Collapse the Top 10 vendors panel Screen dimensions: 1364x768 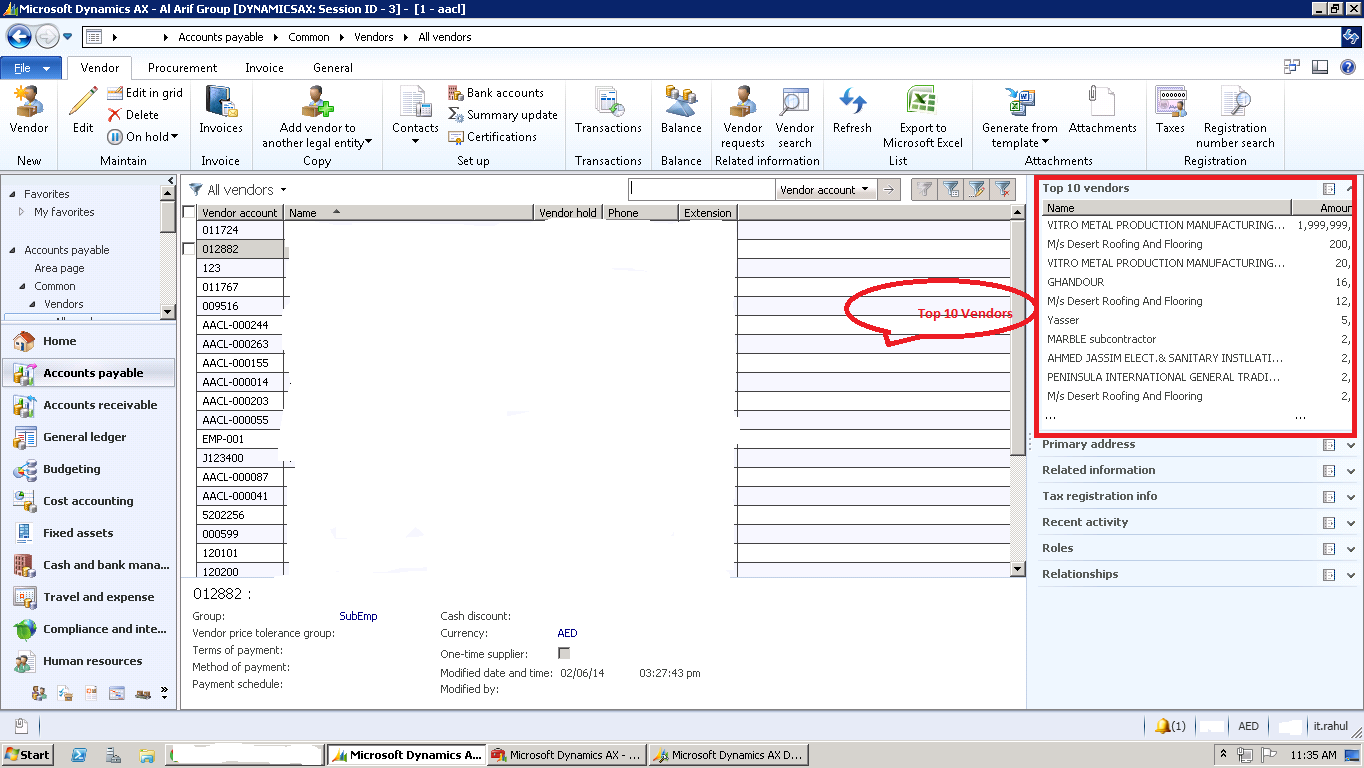[1349, 188]
